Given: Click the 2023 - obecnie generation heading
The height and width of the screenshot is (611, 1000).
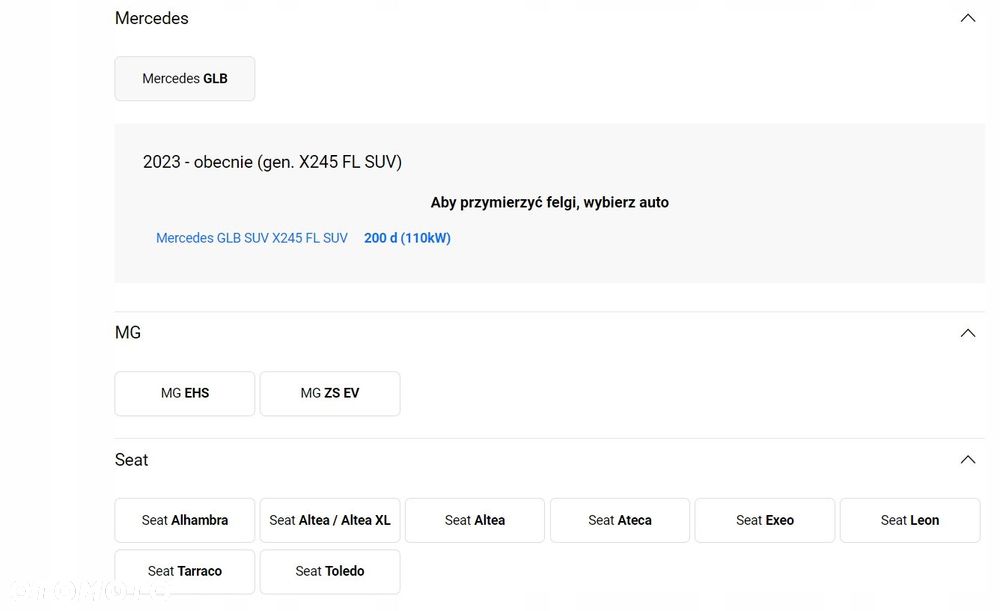Looking at the screenshot, I should pos(272,162).
